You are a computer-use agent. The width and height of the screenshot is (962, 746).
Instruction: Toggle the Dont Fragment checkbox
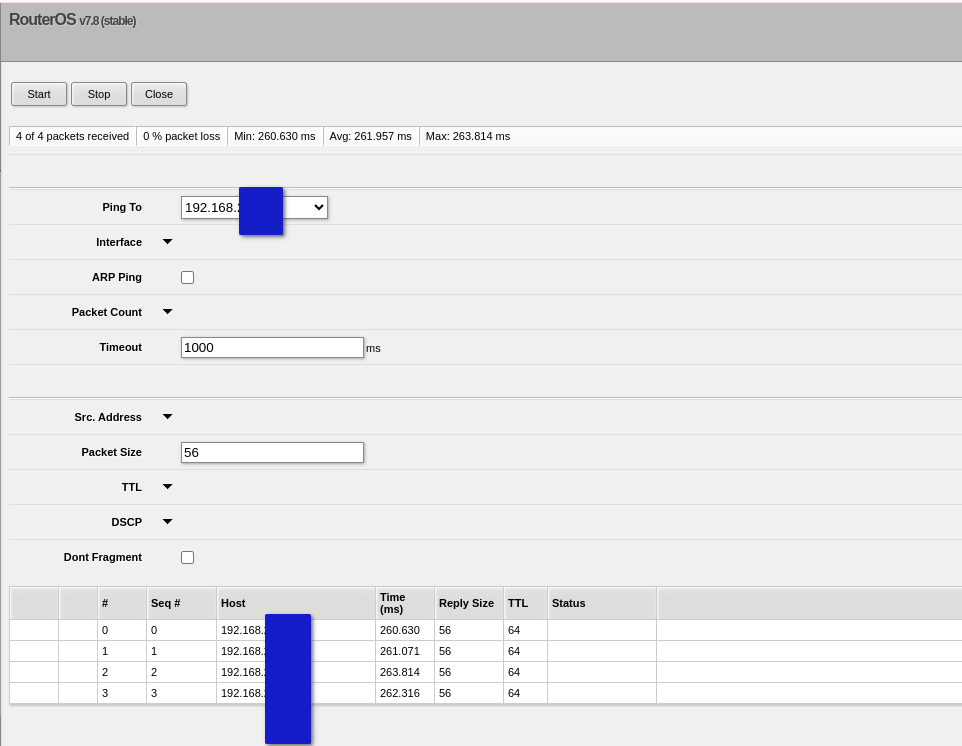(187, 557)
